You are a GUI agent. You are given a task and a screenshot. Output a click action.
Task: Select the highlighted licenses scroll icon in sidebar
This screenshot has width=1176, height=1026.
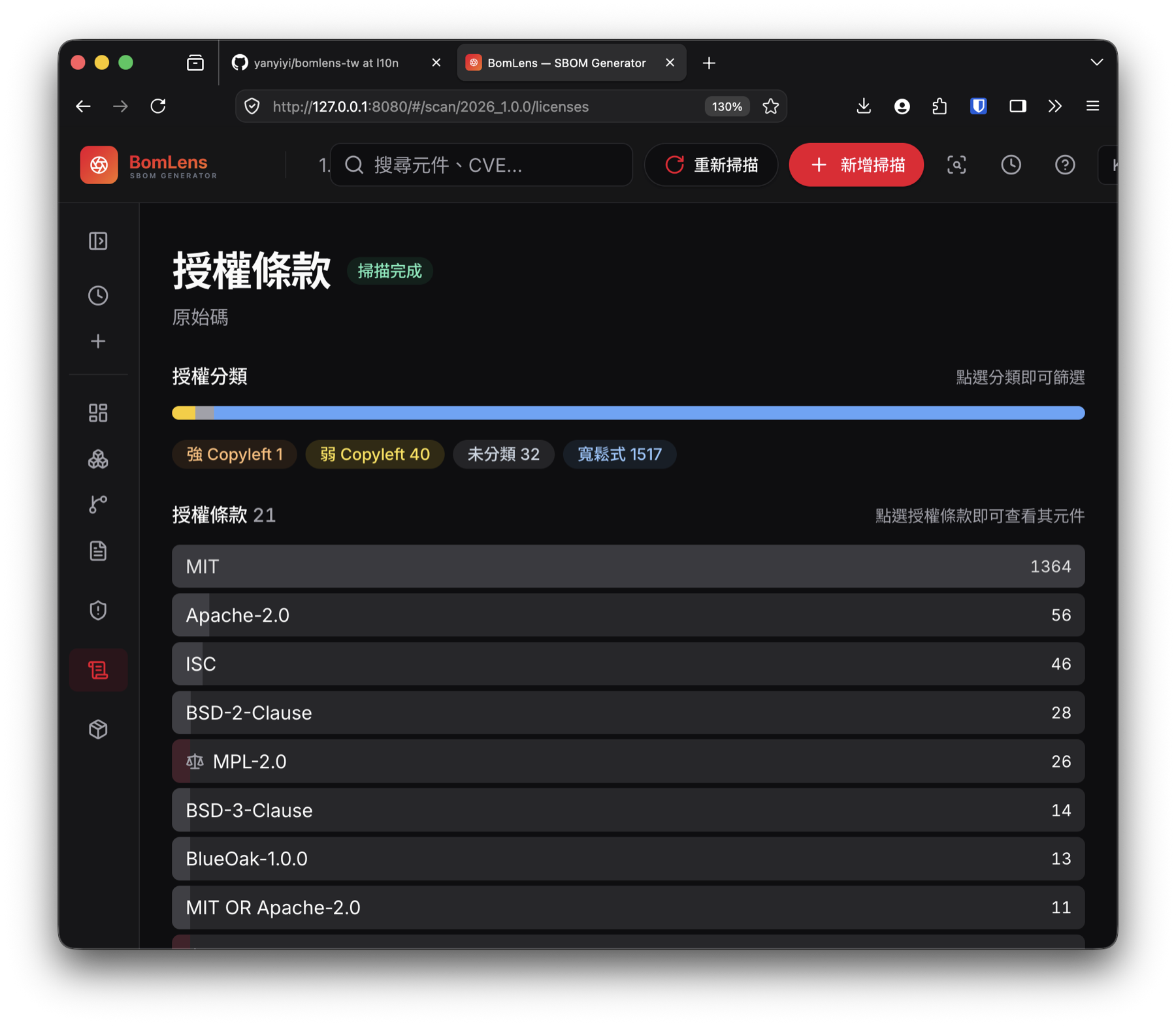click(x=98, y=670)
